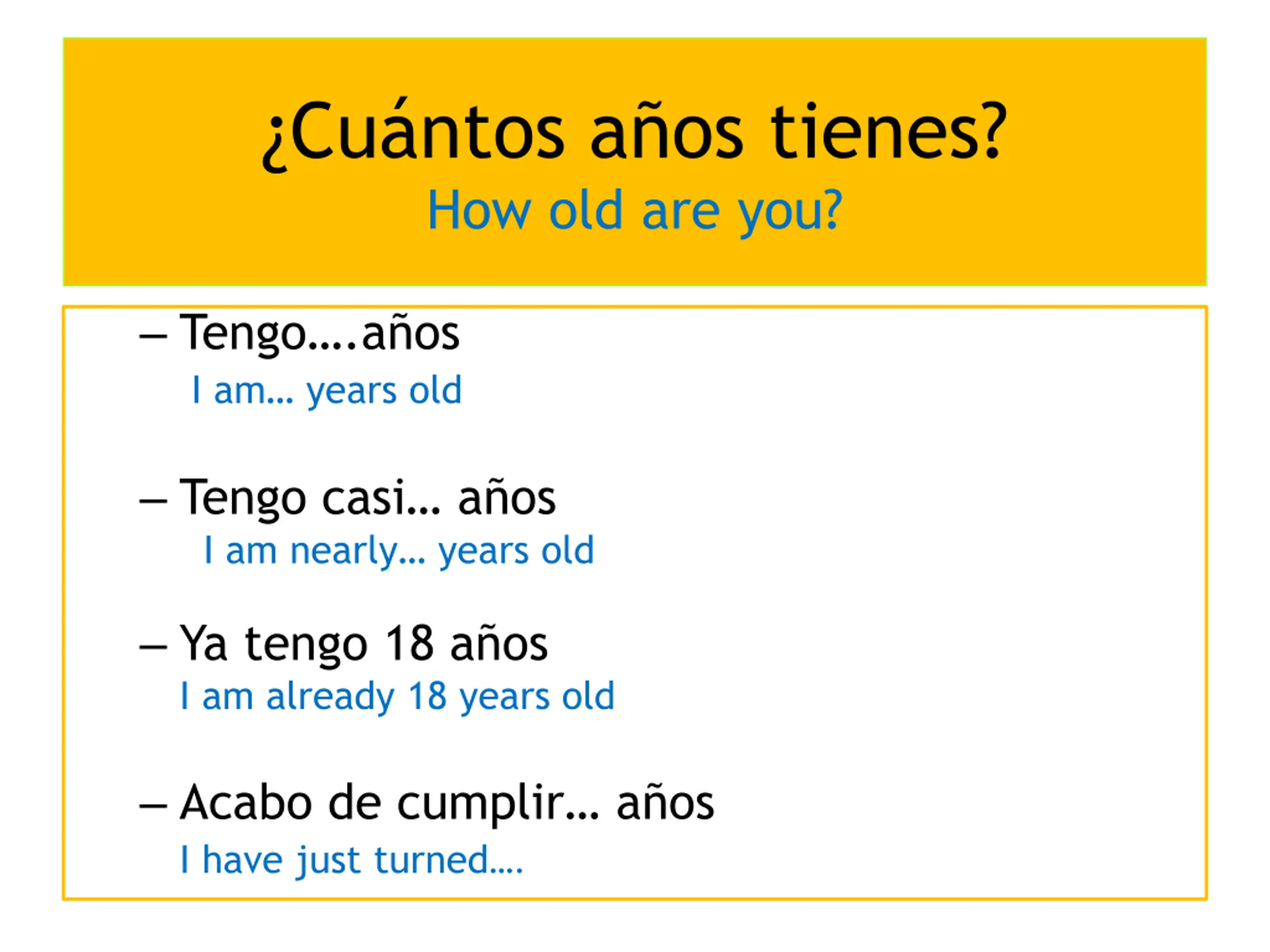Click the number 18 in "Ya tengo 18 años"
Image resolution: width=1270 pixels, height=952 pixels.
point(409,644)
